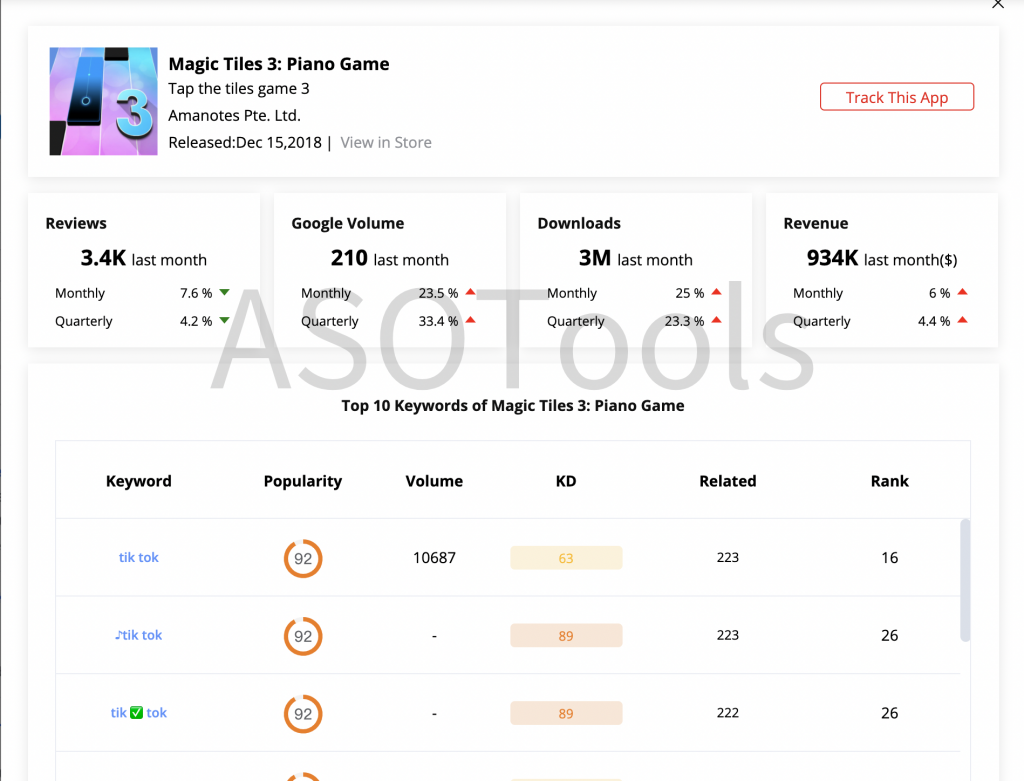Click the rank value 16
Viewport: 1024px width, 781px height.
pyautogui.click(x=889, y=558)
